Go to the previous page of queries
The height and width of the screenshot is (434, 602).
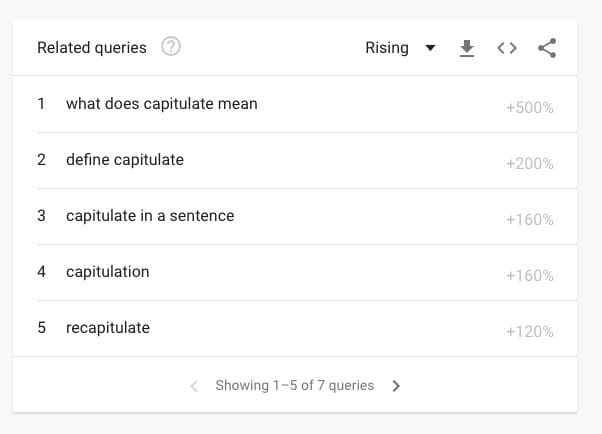coord(194,386)
